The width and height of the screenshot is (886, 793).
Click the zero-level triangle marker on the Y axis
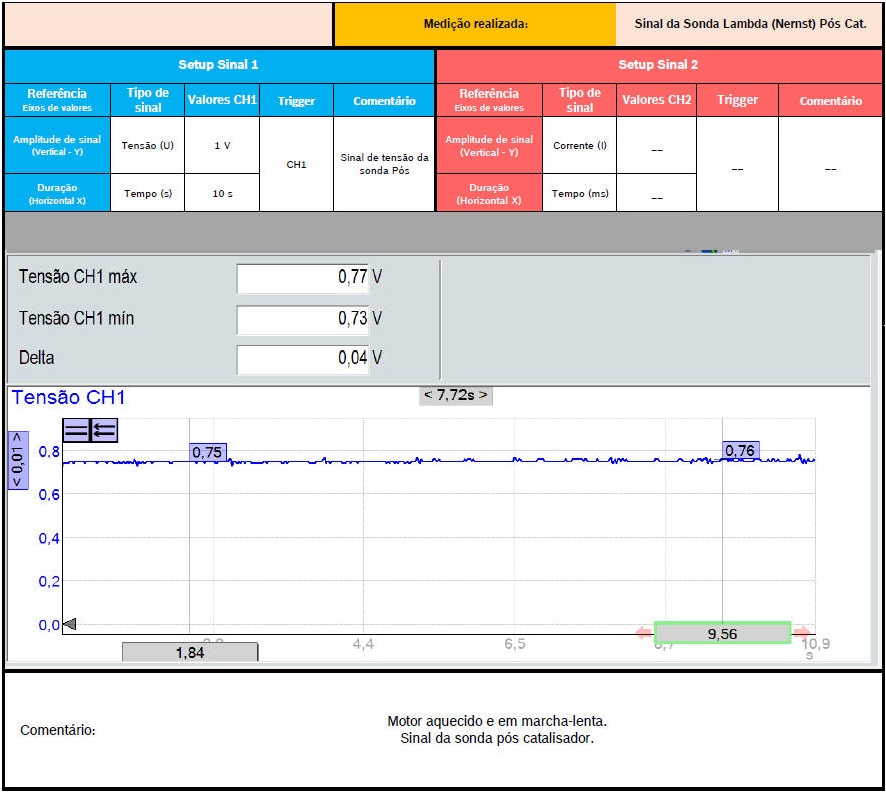point(69,625)
